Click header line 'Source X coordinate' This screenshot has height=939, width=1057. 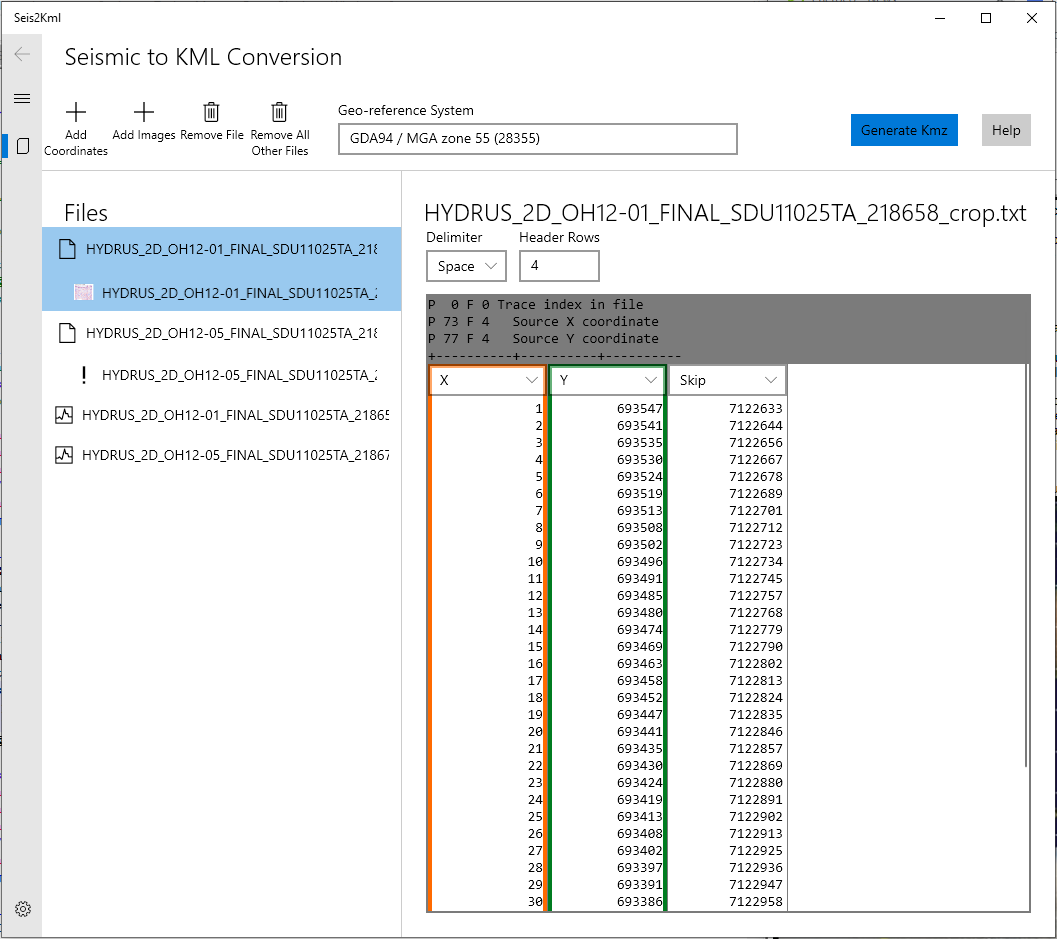[x=585, y=322]
